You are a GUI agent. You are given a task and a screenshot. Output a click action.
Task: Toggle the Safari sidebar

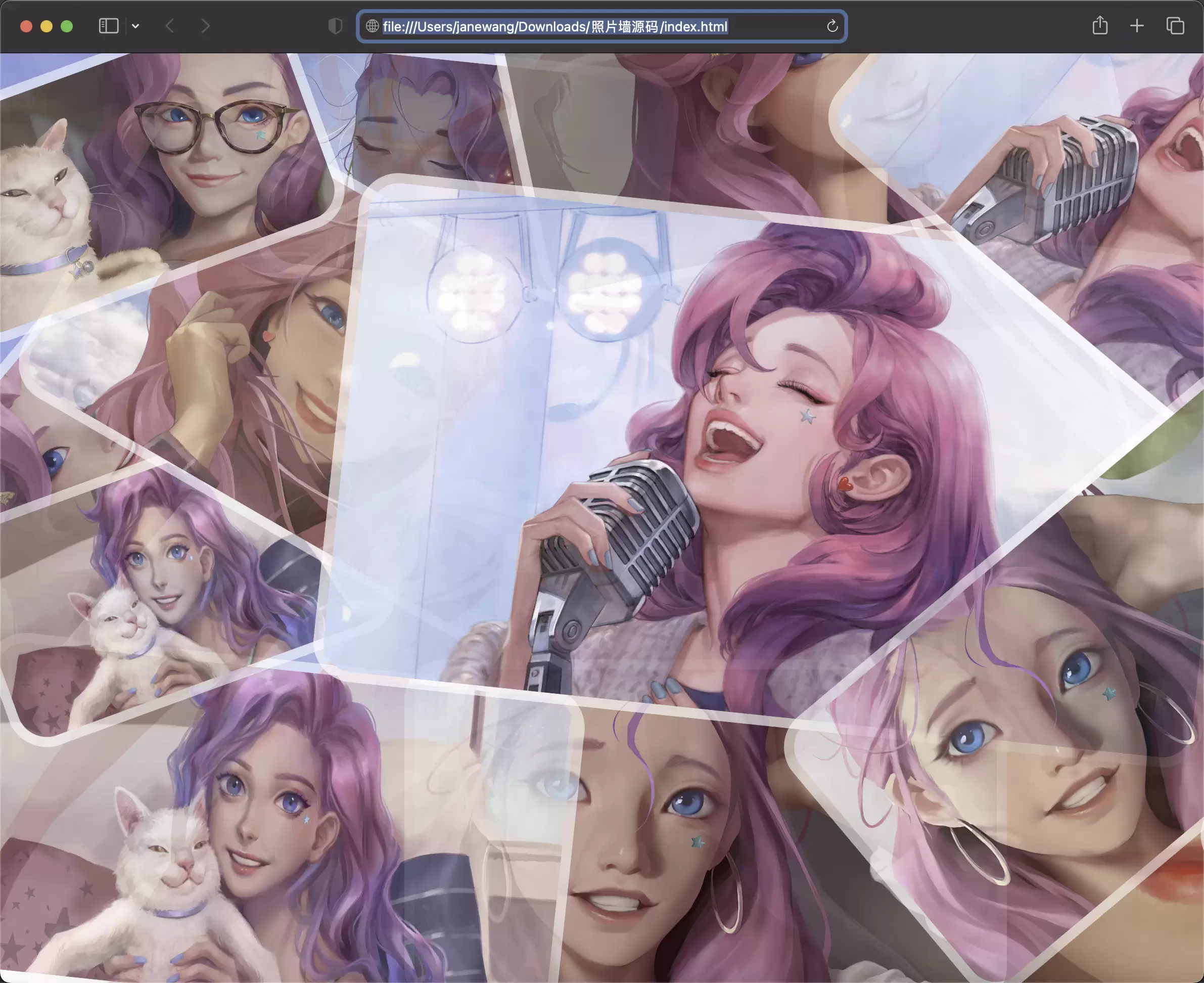pyautogui.click(x=108, y=26)
